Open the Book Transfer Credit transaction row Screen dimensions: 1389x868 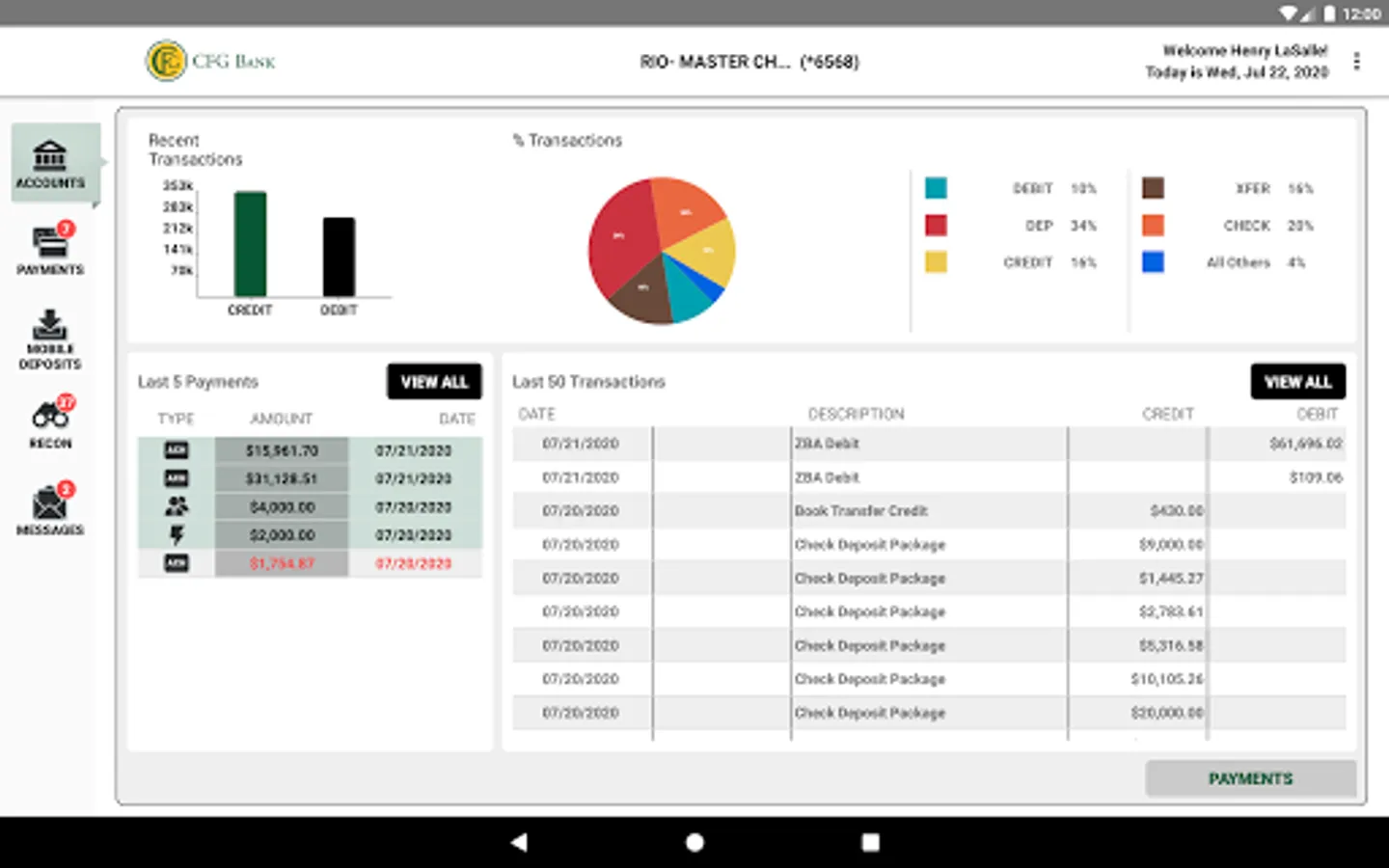pyautogui.click(x=929, y=511)
